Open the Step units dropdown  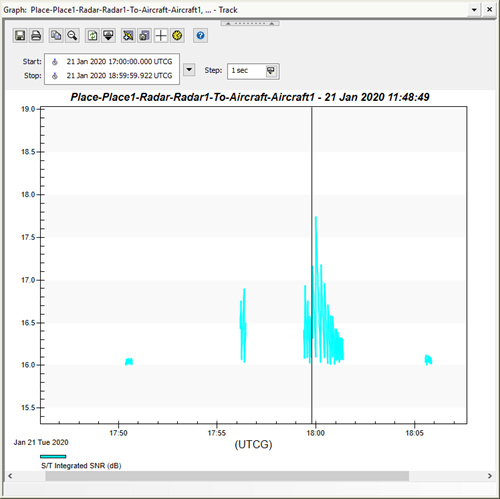(x=271, y=71)
